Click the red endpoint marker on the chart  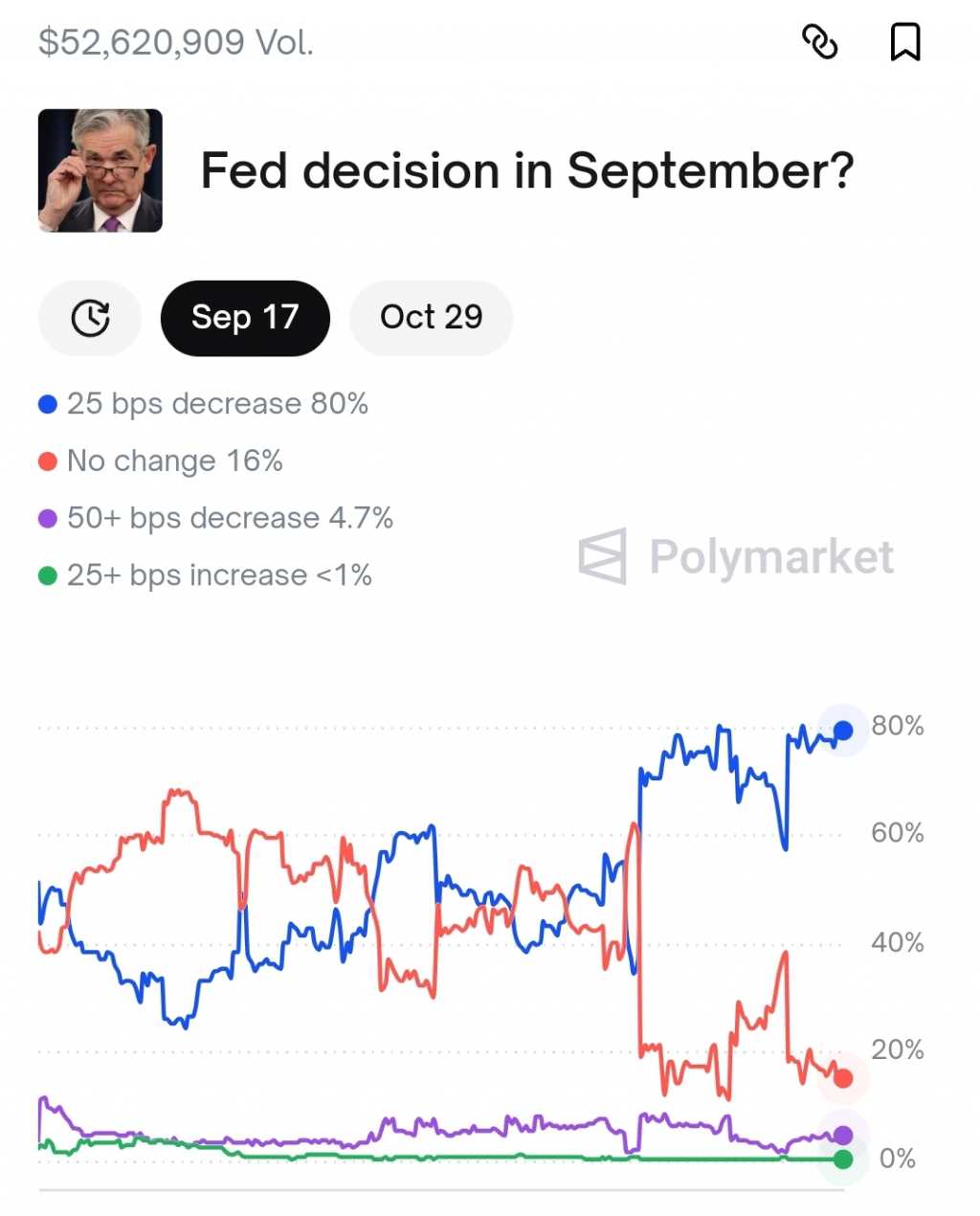point(843,1078)
